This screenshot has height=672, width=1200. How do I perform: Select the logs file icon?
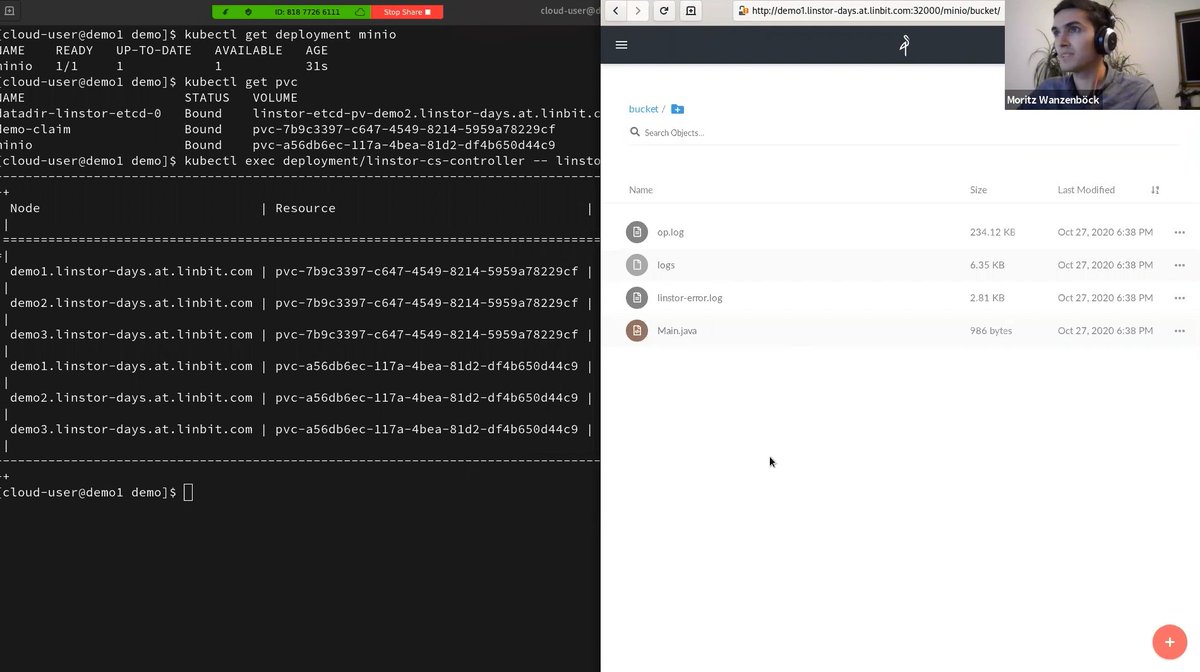(x=637, y=265)
